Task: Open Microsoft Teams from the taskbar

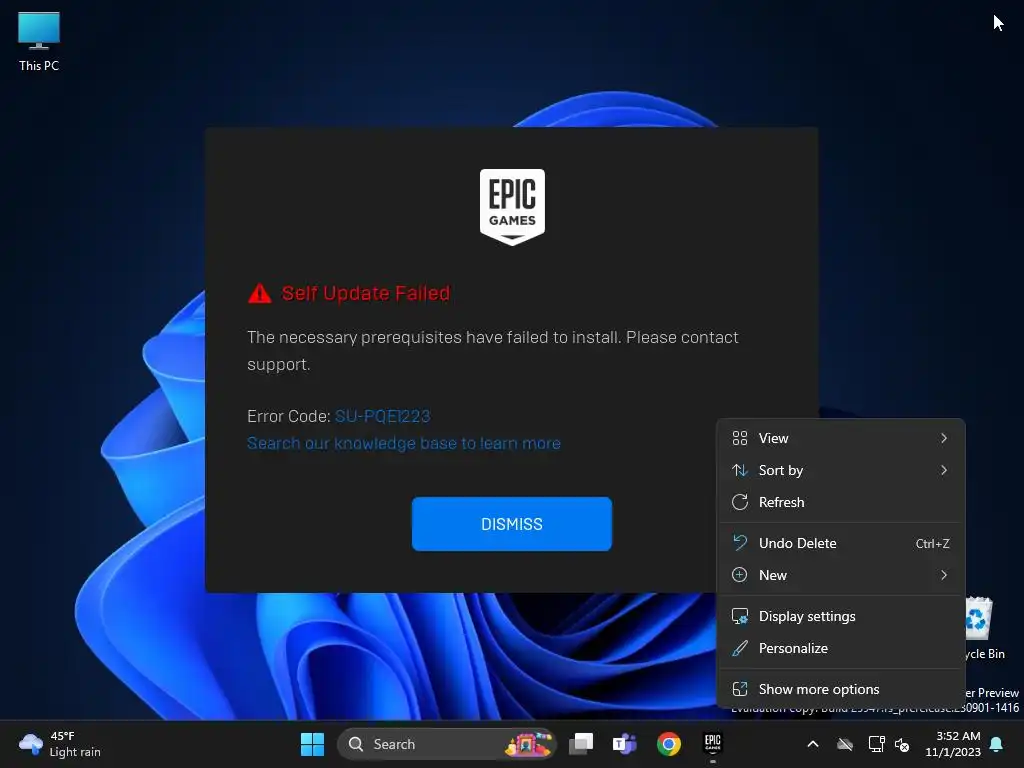Action: pyautogui.click(x=624, y=744)
